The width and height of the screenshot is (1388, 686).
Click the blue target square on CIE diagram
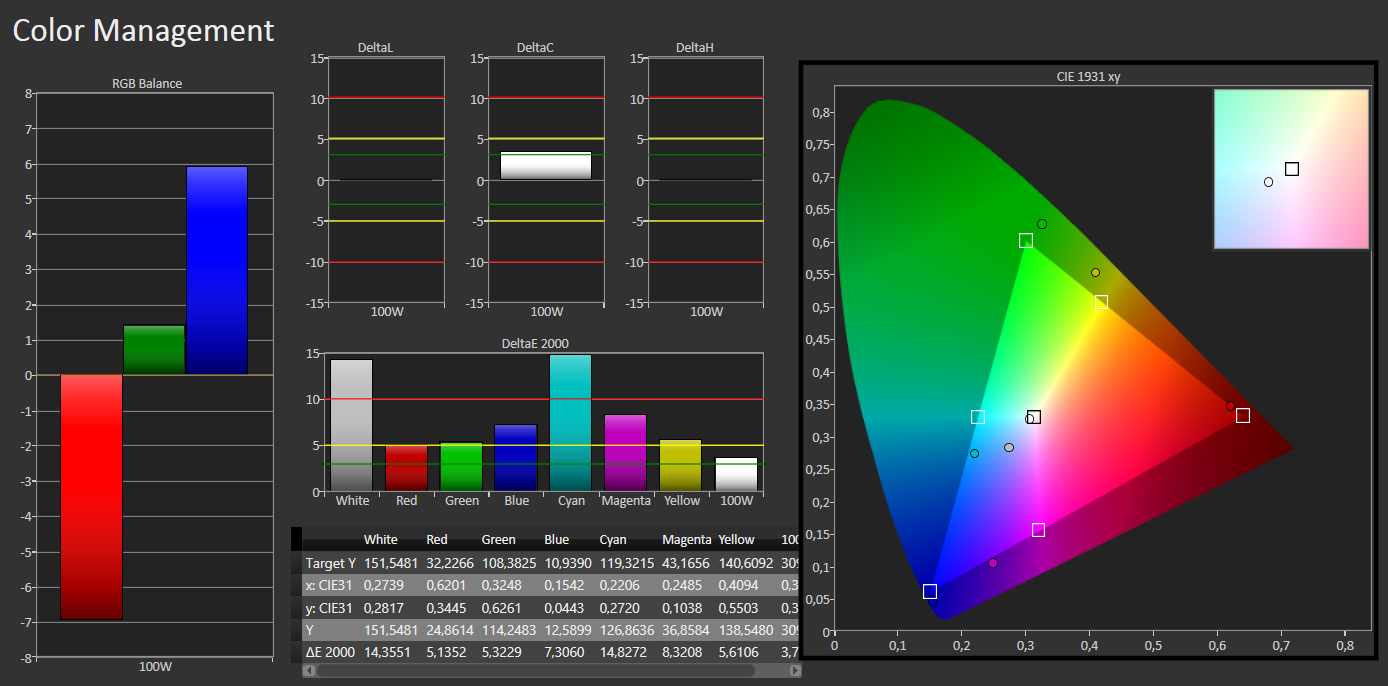coord(930,592)
